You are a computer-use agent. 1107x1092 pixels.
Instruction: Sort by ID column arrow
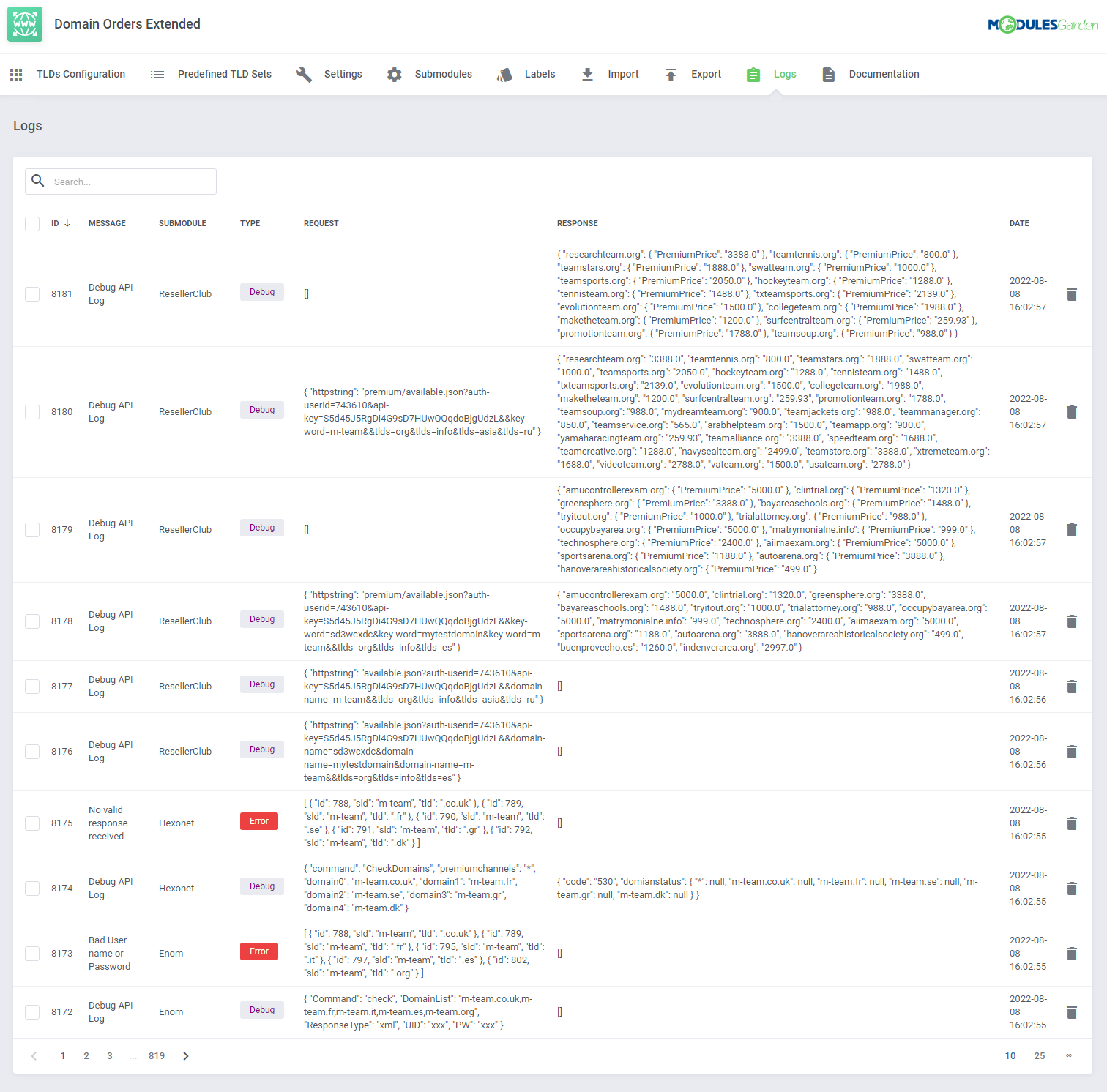click(x=67, y=223)
